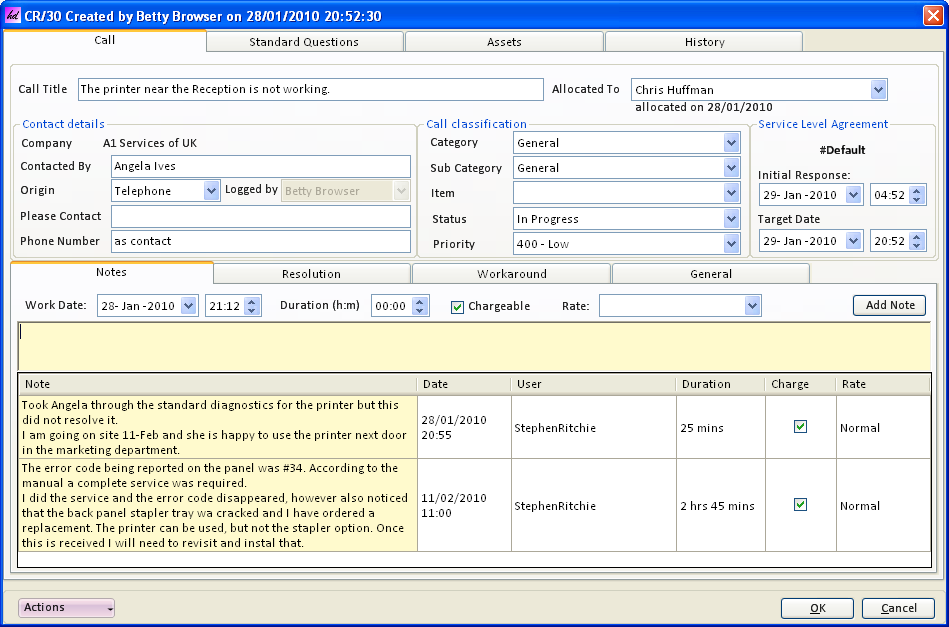
Task: Click the User column header
Action: point(594,384)
